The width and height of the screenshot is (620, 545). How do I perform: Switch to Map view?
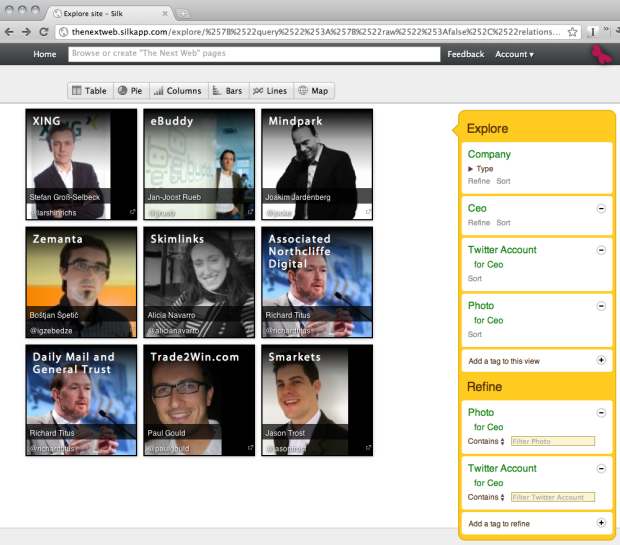click(x=314, y=91)
